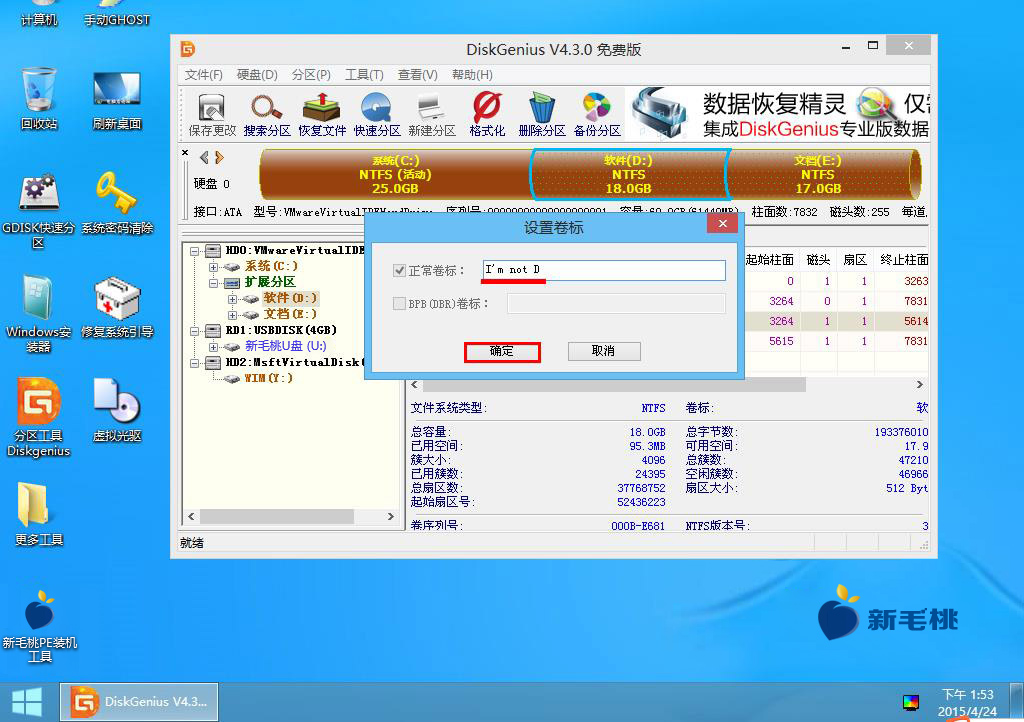Click the 保存更改 save changes toolbar icon
Image resolution: width=1024 pixels, height=722 pixels.
pos(212,114)
